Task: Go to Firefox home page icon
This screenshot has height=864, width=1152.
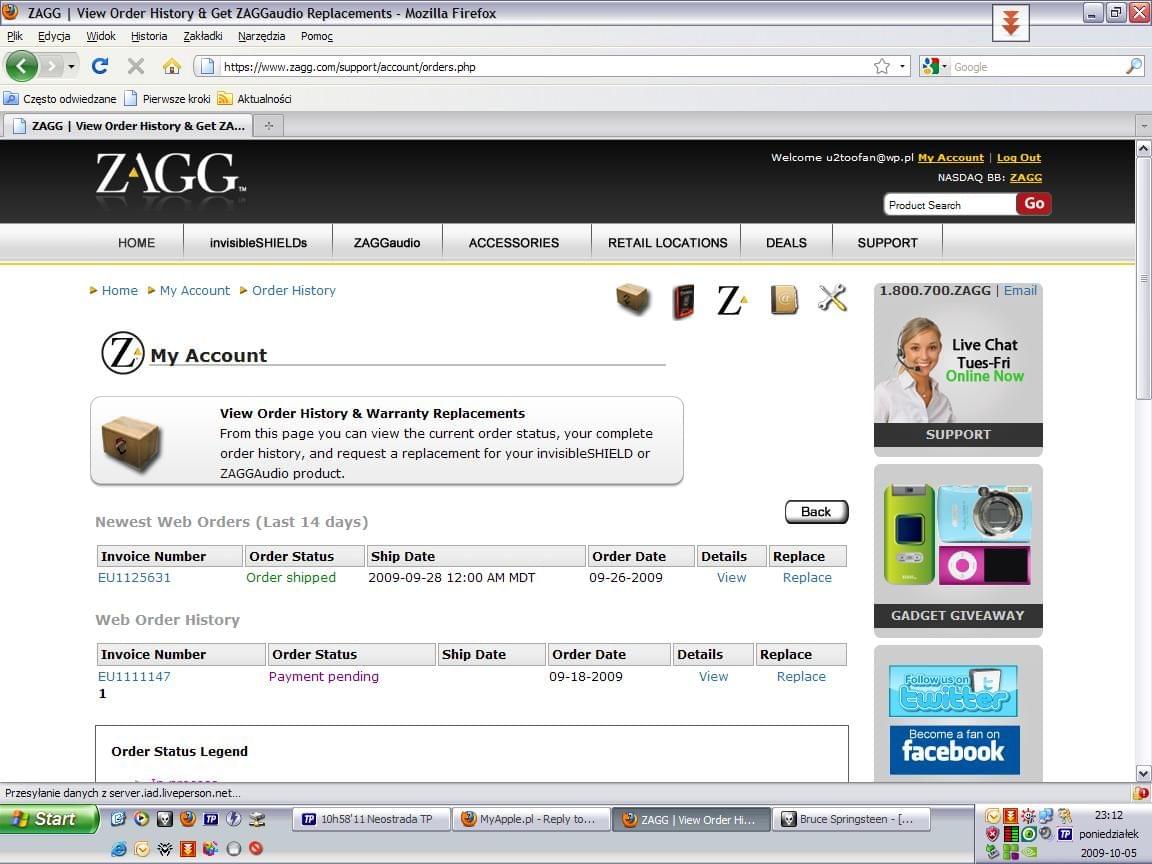Action: (172, 67)
